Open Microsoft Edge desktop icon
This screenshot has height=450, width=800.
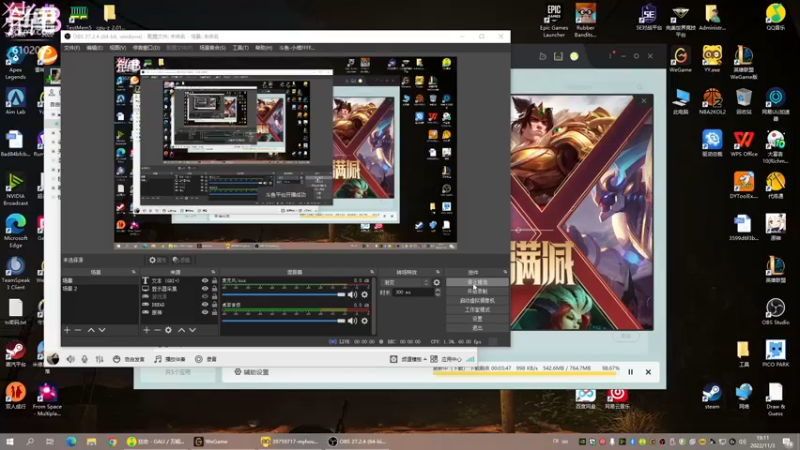16,231
